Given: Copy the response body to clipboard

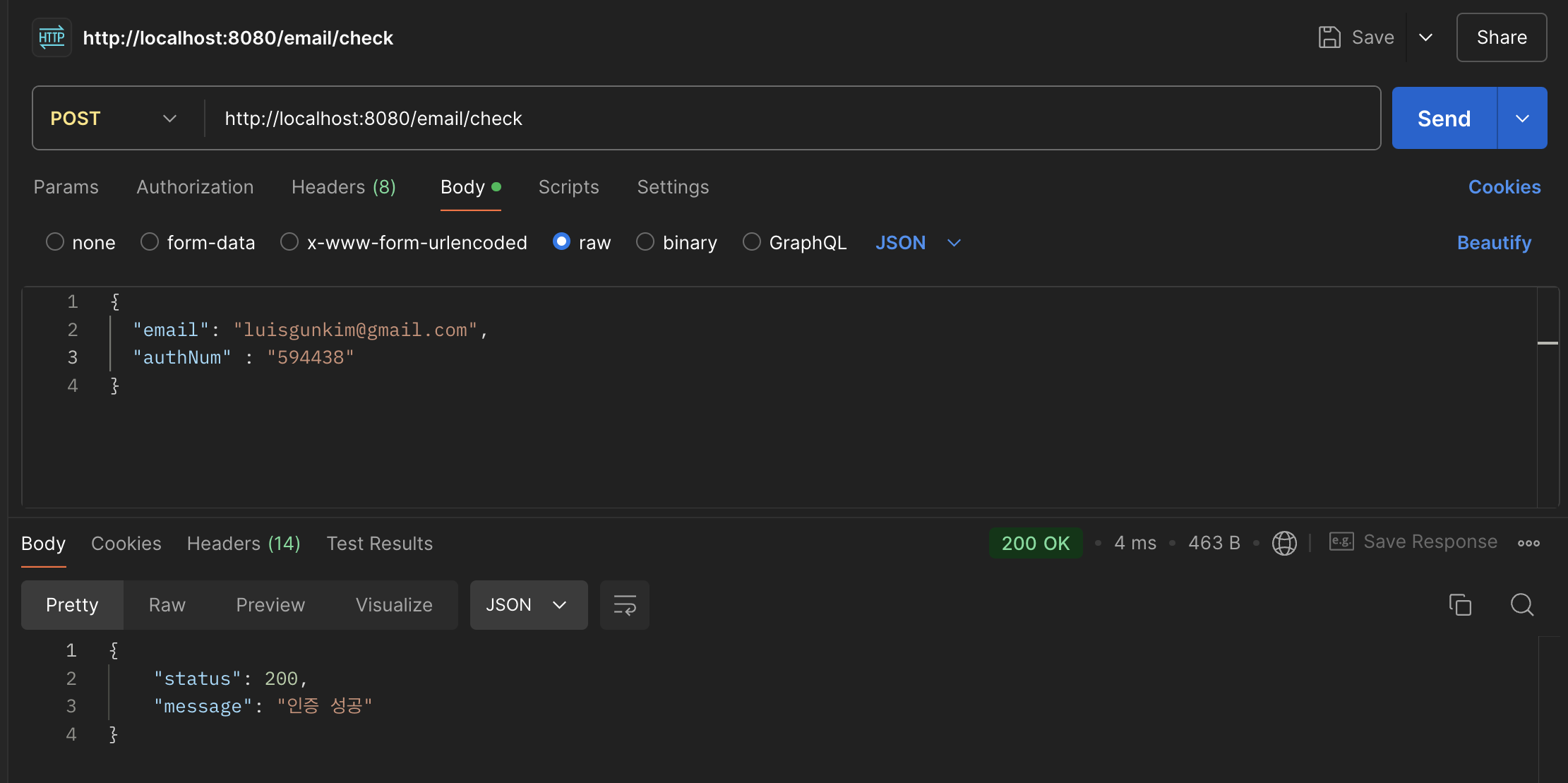Looking at the screenshot, I should (1459, 605).
